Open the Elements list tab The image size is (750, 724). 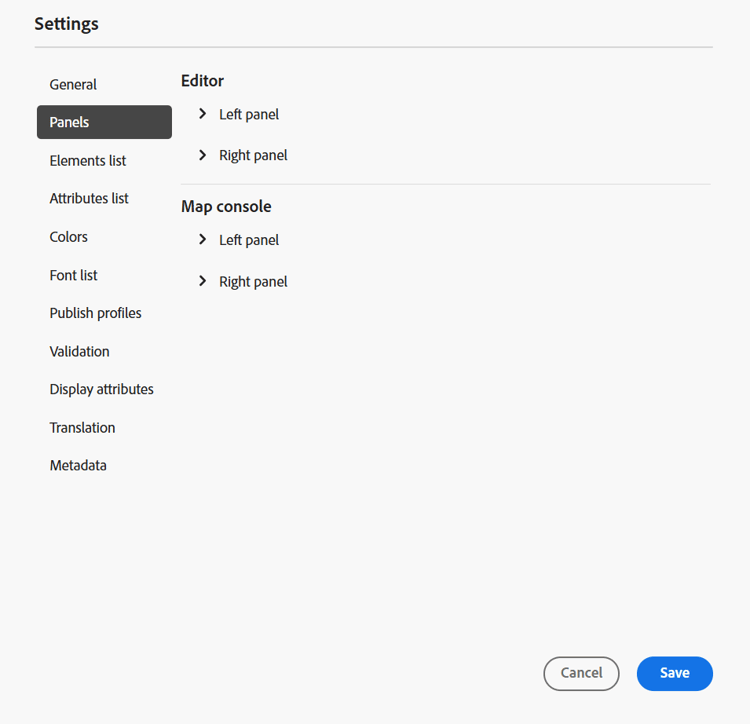[x=88, y=161]
